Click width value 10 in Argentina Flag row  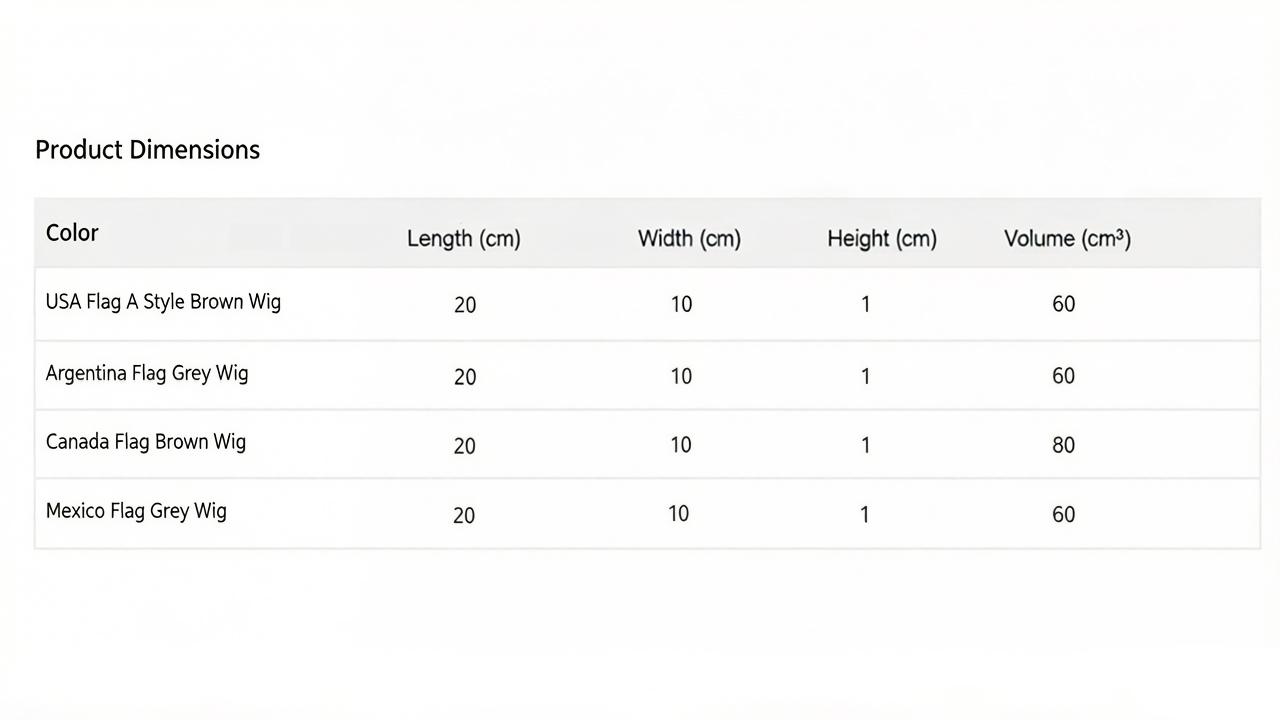[x=681, y=377]
